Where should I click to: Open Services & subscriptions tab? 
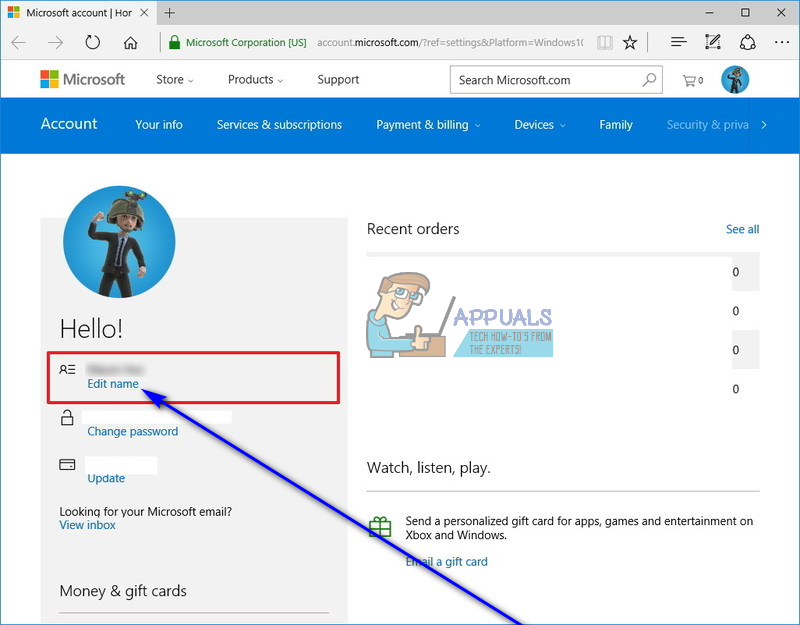click(x=279, y=125)
